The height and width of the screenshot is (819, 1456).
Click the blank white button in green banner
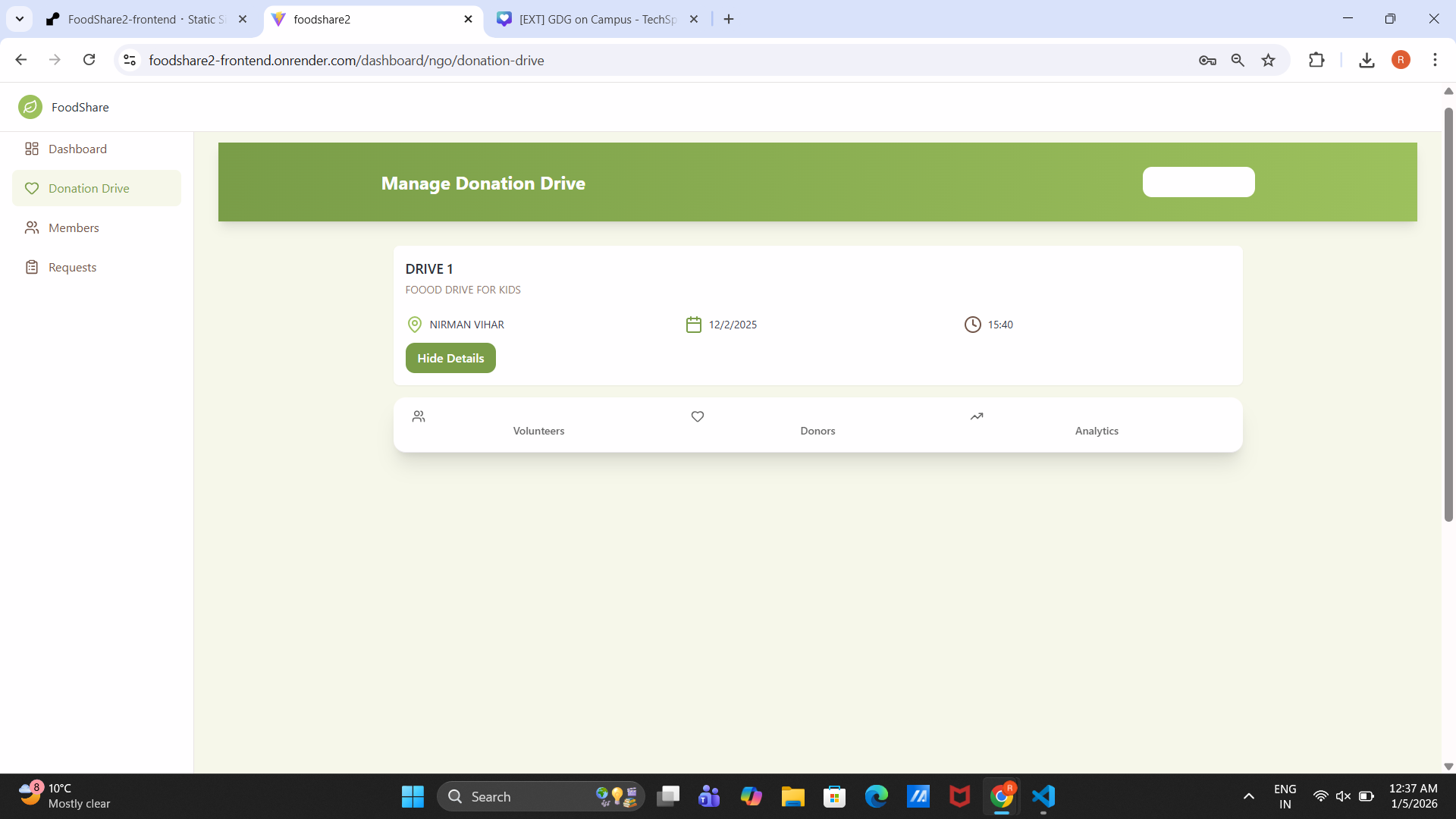[1198, 182]
